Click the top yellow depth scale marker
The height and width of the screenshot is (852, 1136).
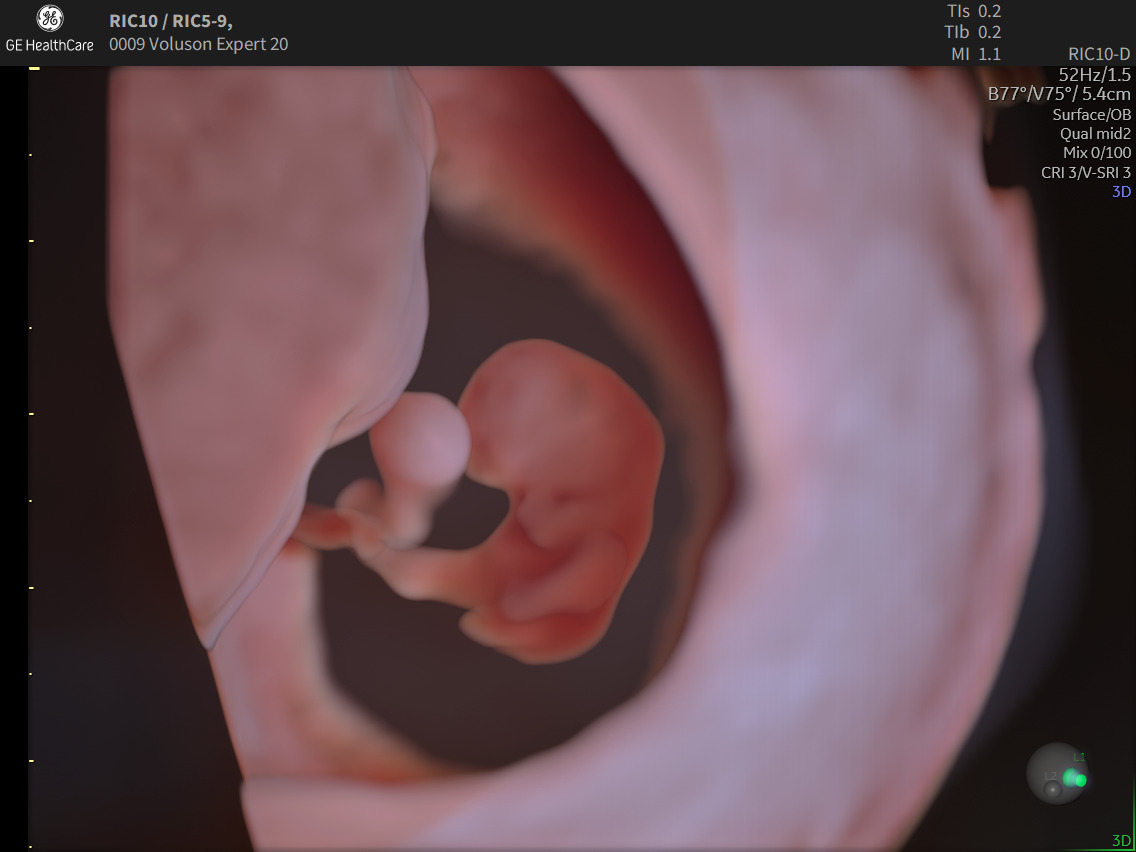pos(34,68)
